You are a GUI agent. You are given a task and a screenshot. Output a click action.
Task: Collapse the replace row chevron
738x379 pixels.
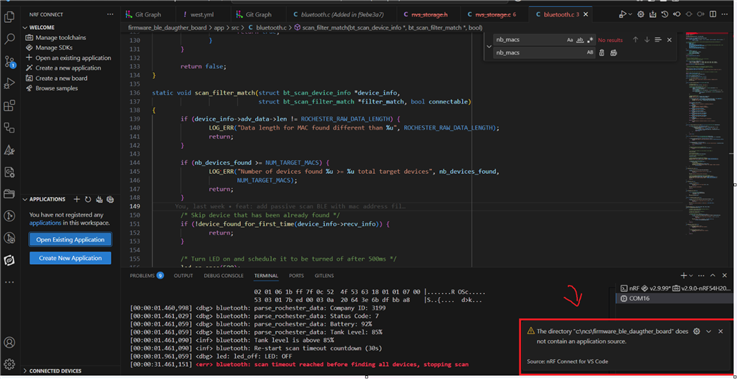point(489,47)
